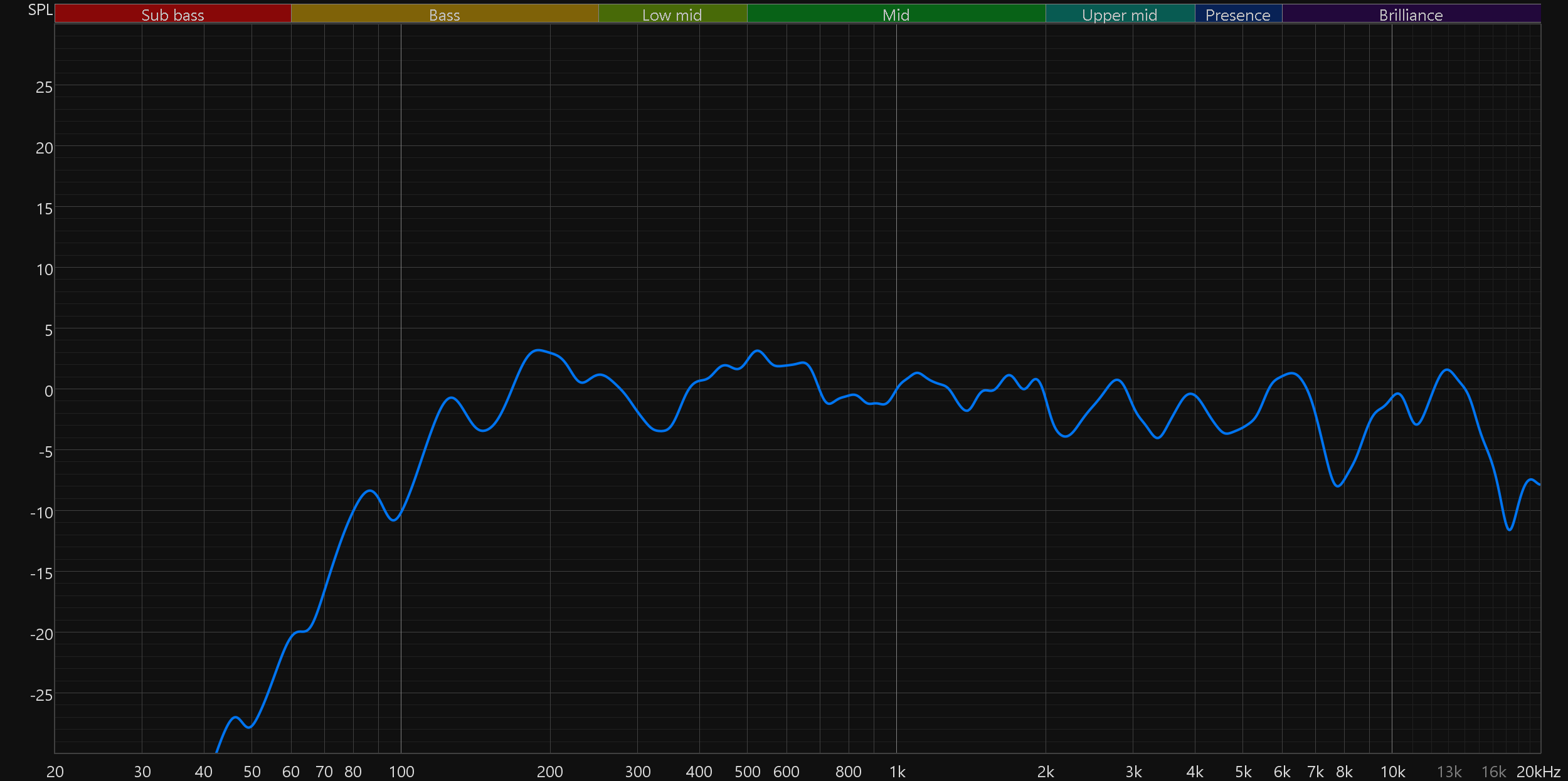Click the curve's peak near 200 Hz

pos(537,350)
